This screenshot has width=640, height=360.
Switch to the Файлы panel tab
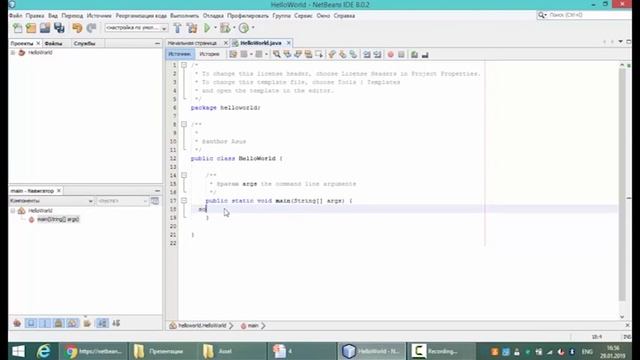(x=53, y=43)
